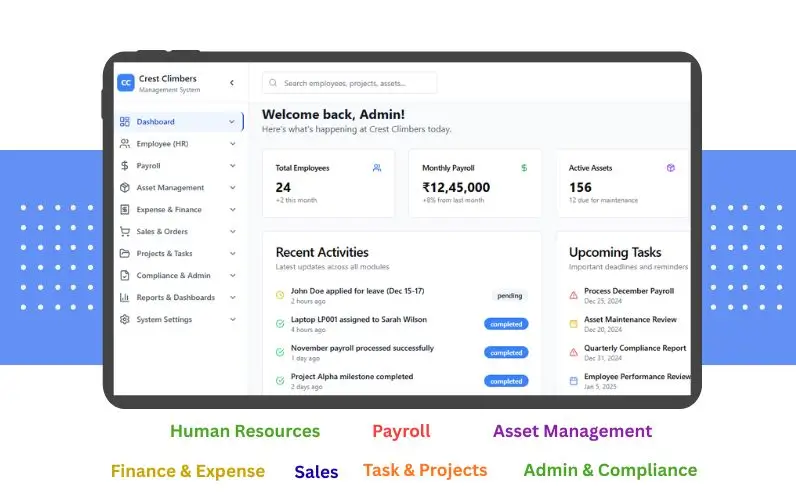The width and height of the screenshot is (796, 500).
Task: Click the Reports & Dashboards chart icon
Action: click(x=124, y=297)
